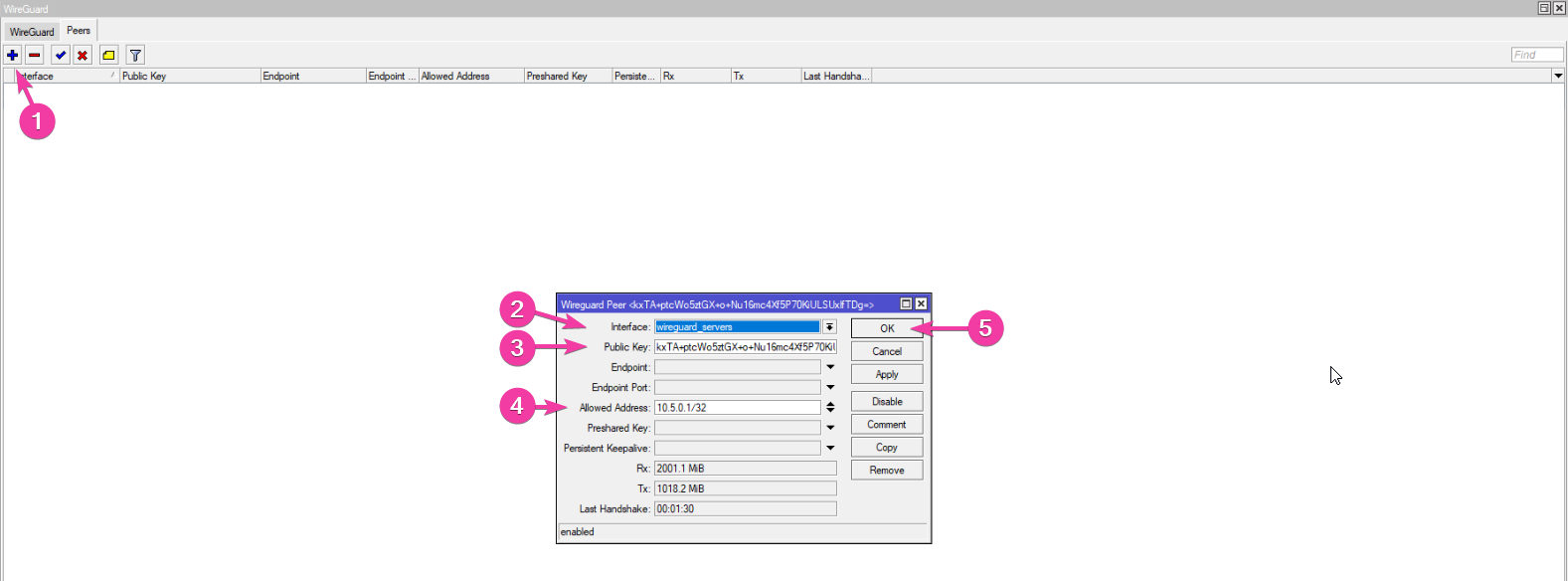This screenshot has width=1568, height=581.
Task: Click OK in the Wireguard Peer dialog
Action: pos(887,328)
